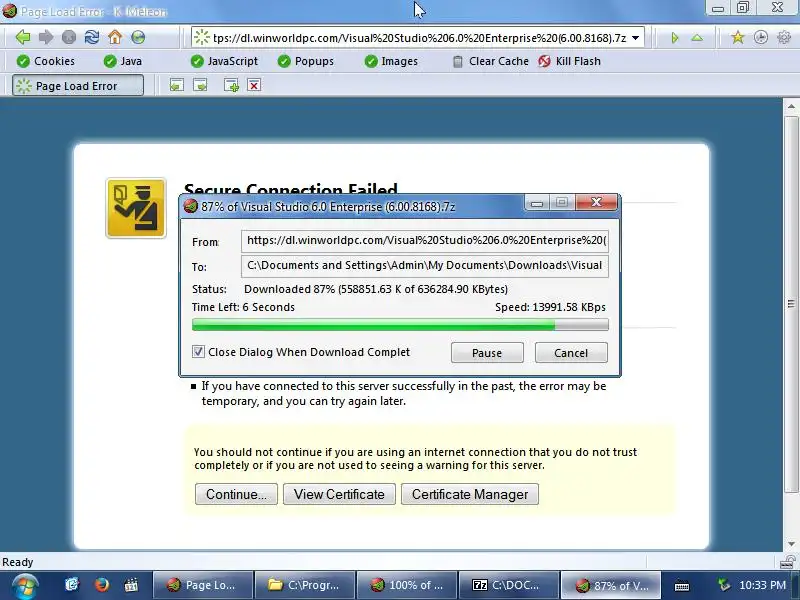This screenshot has height=600, width=800.
Task: Toggle Cookies permission
Action: (46, 61)
